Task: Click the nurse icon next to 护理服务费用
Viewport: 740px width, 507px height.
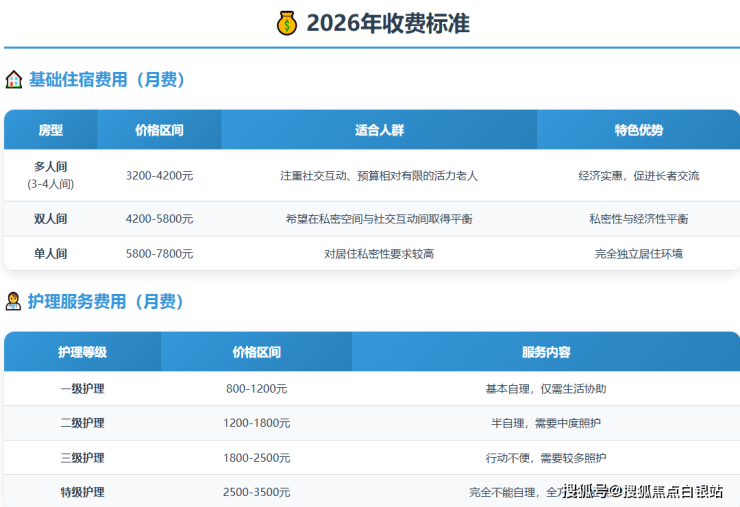Action: coord(14,301)
